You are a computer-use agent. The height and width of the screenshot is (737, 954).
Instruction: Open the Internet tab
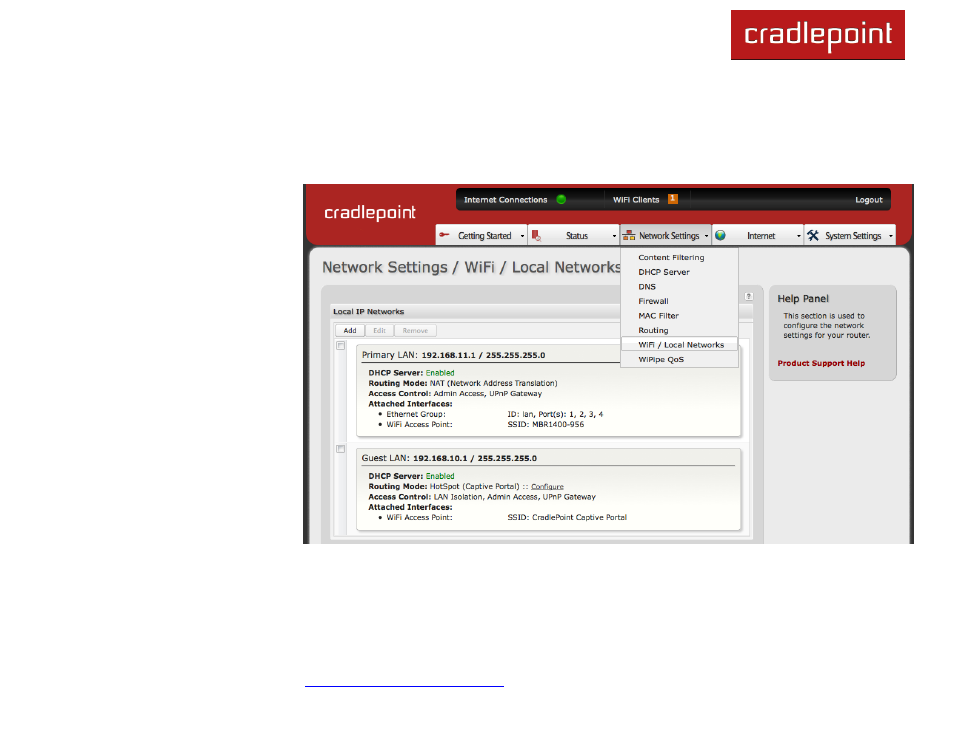point(758,236)
